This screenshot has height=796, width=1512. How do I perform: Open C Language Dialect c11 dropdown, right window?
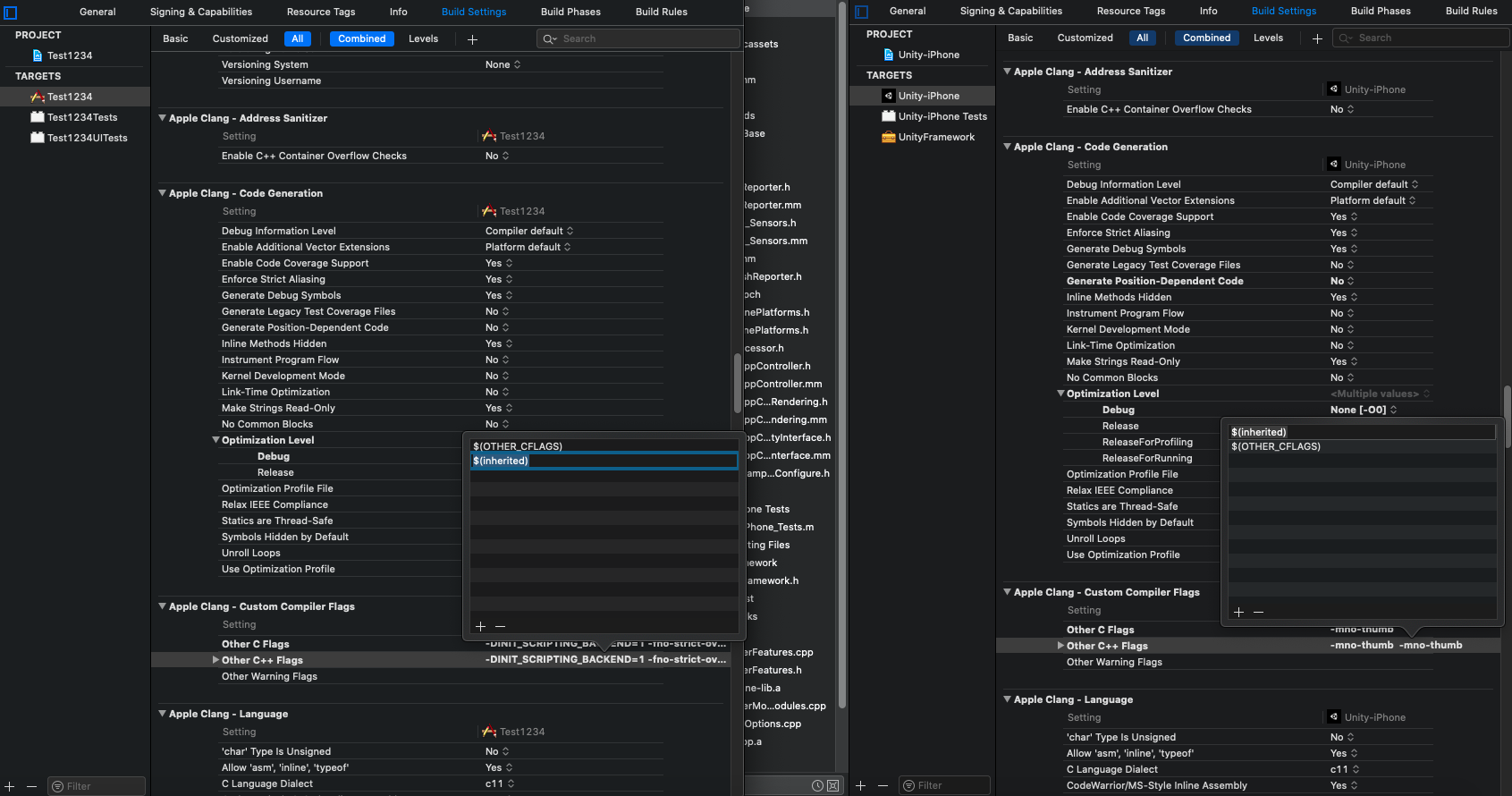coord(1345,769)
